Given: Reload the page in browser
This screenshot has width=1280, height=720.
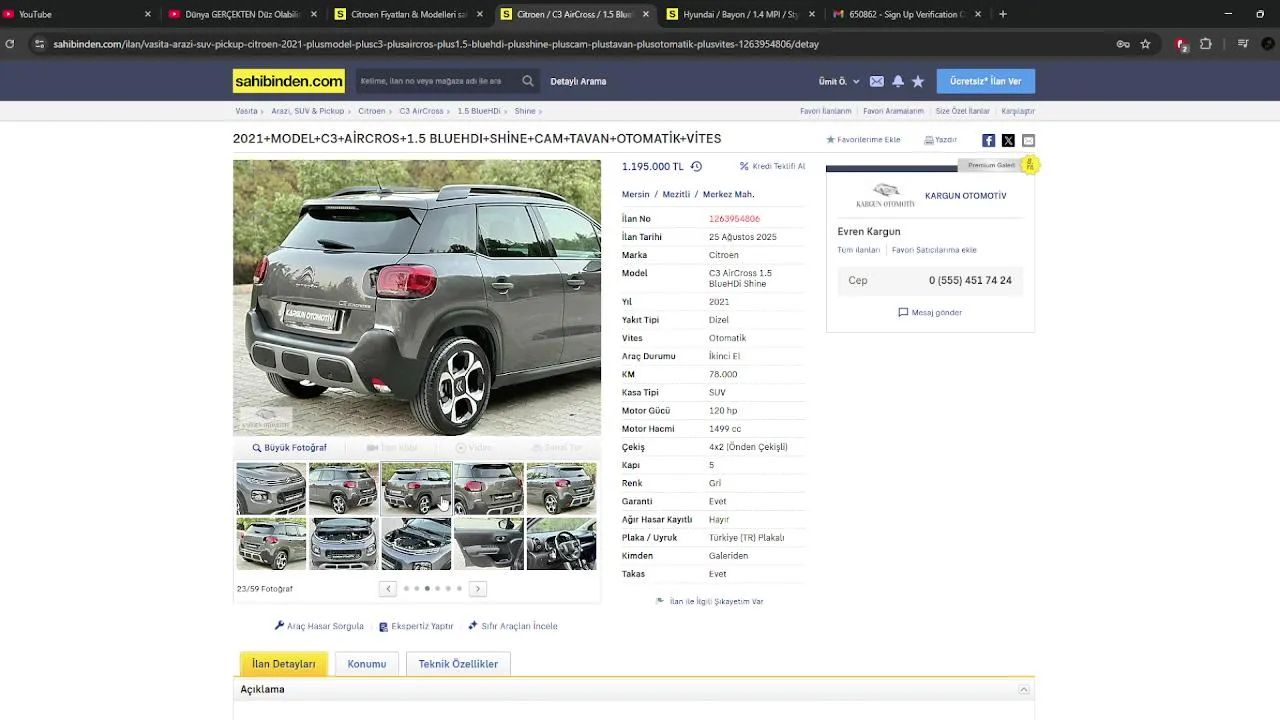Looking at the screenshot, I should (10, 44).
